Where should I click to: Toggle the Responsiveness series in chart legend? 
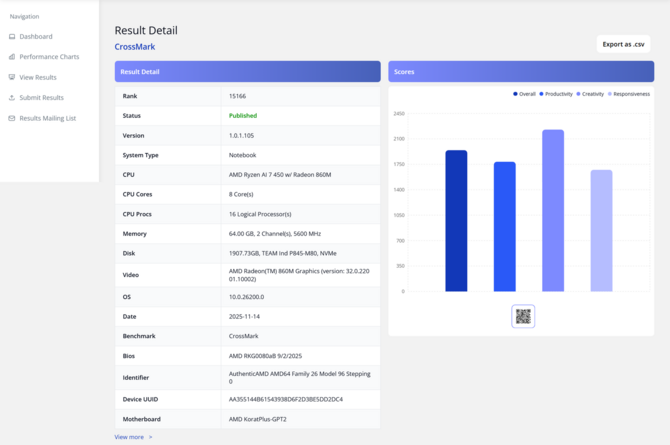pos(631,94)
